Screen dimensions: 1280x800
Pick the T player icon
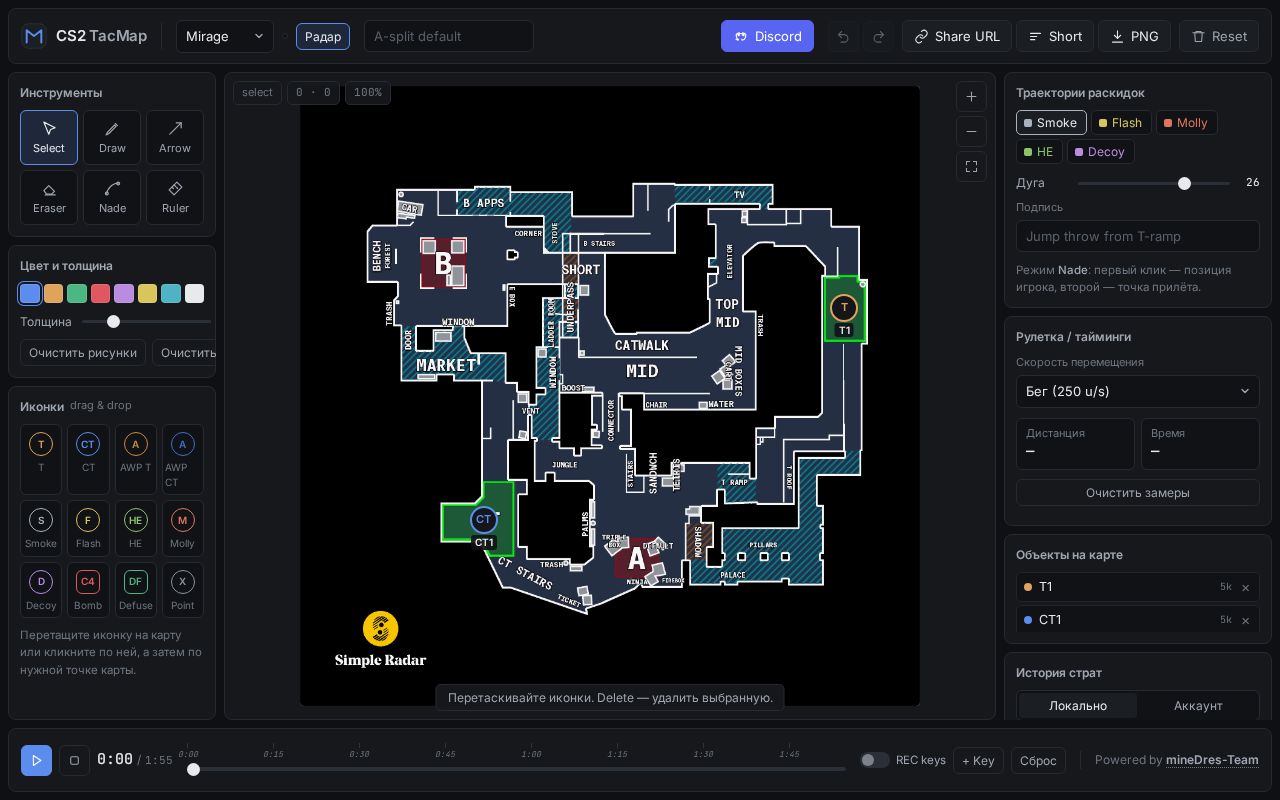pos(41,459)
